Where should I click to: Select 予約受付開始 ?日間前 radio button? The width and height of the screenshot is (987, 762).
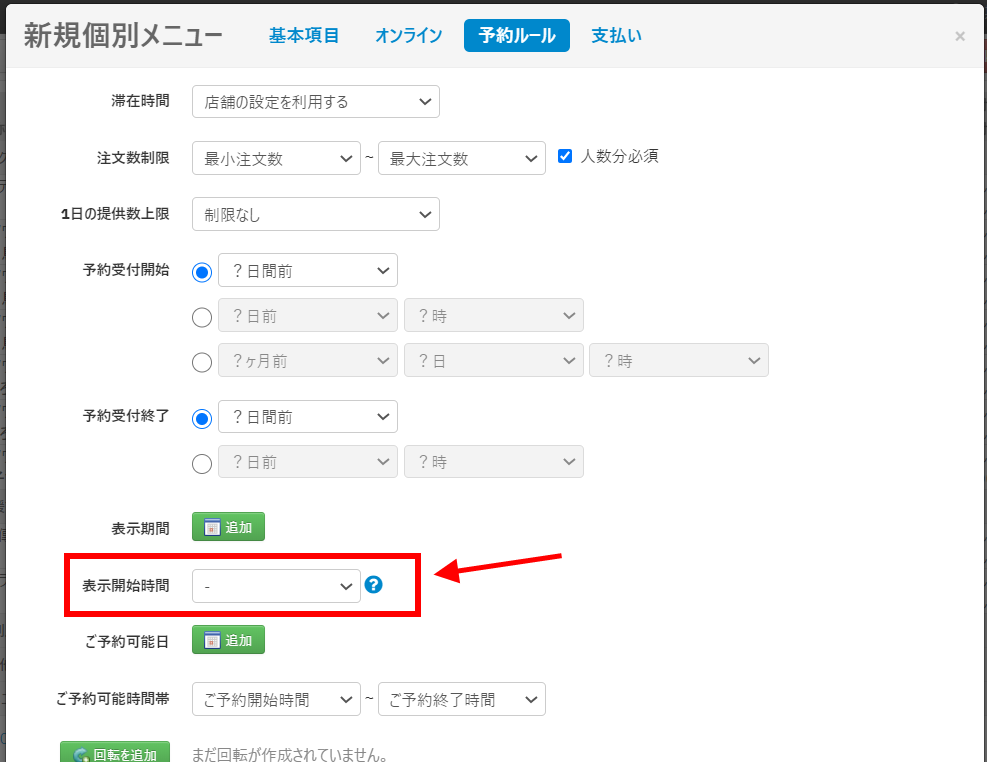point(202,272)
